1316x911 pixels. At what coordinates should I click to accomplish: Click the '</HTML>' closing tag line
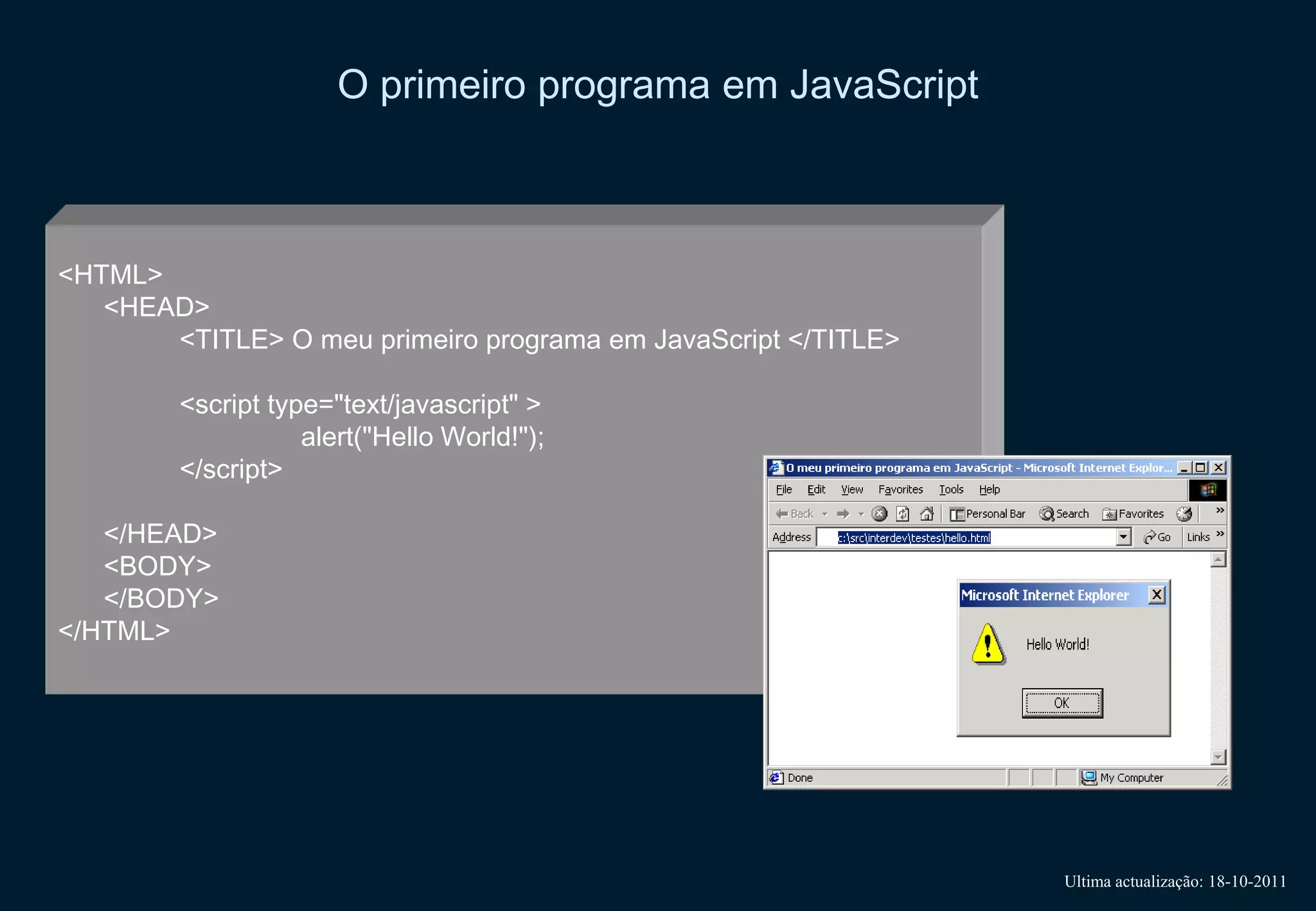tap(114, 631)
